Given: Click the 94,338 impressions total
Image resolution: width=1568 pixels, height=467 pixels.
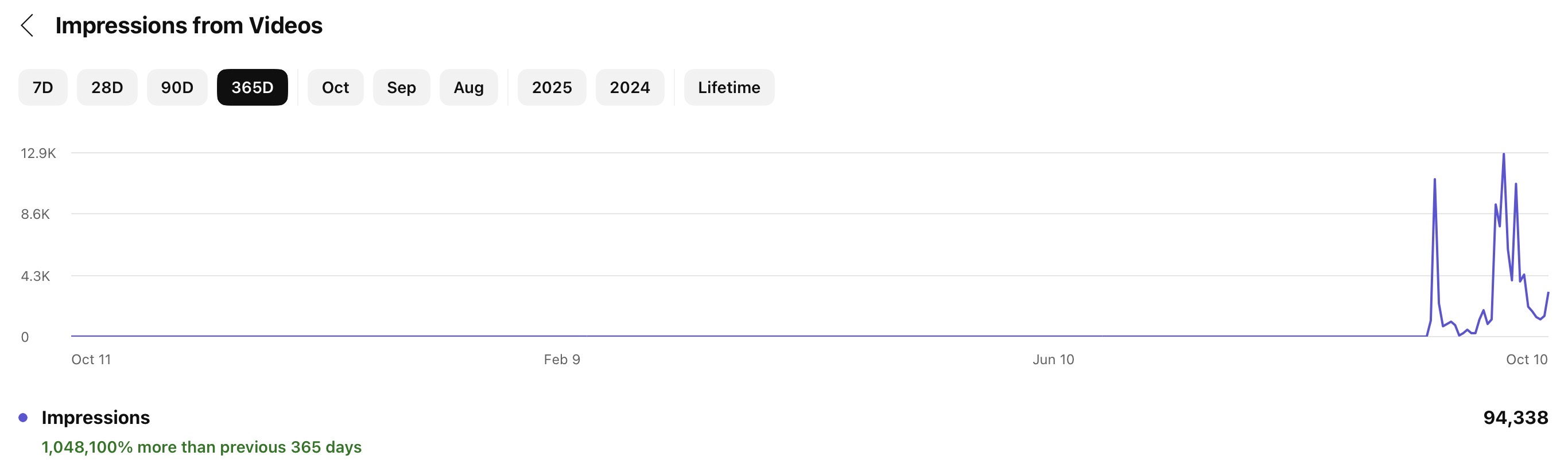Looking at the screenshot, I should (x=1515, y=418).
